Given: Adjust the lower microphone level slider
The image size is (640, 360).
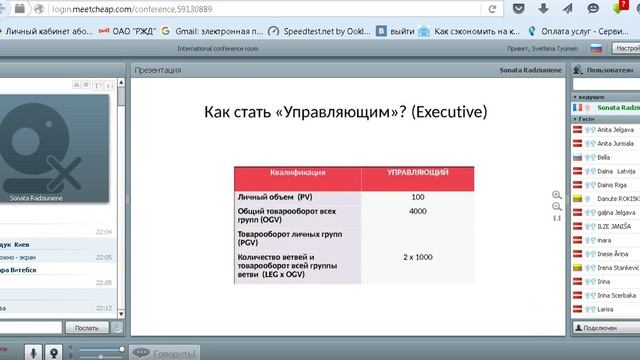Looking at the screenshot, I should (101, 357).
